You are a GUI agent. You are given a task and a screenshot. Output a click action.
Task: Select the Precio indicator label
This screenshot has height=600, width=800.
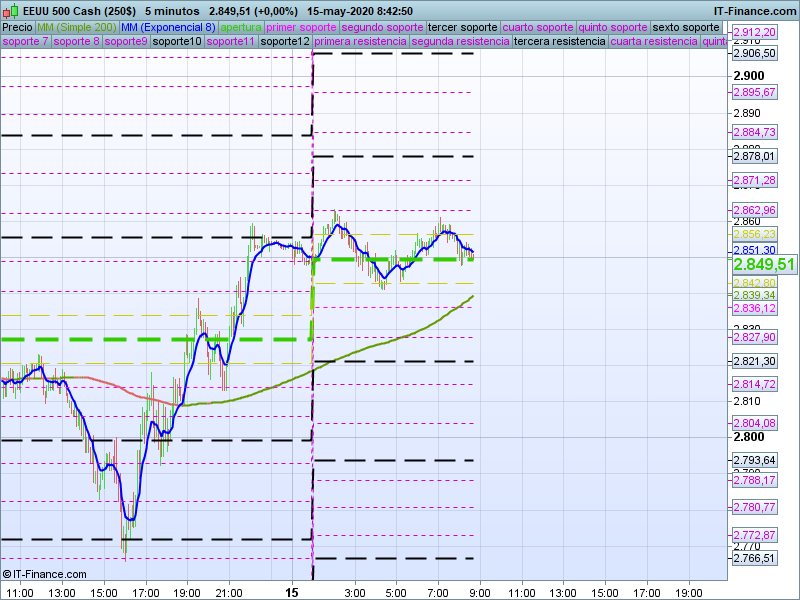tap(17, 27)
